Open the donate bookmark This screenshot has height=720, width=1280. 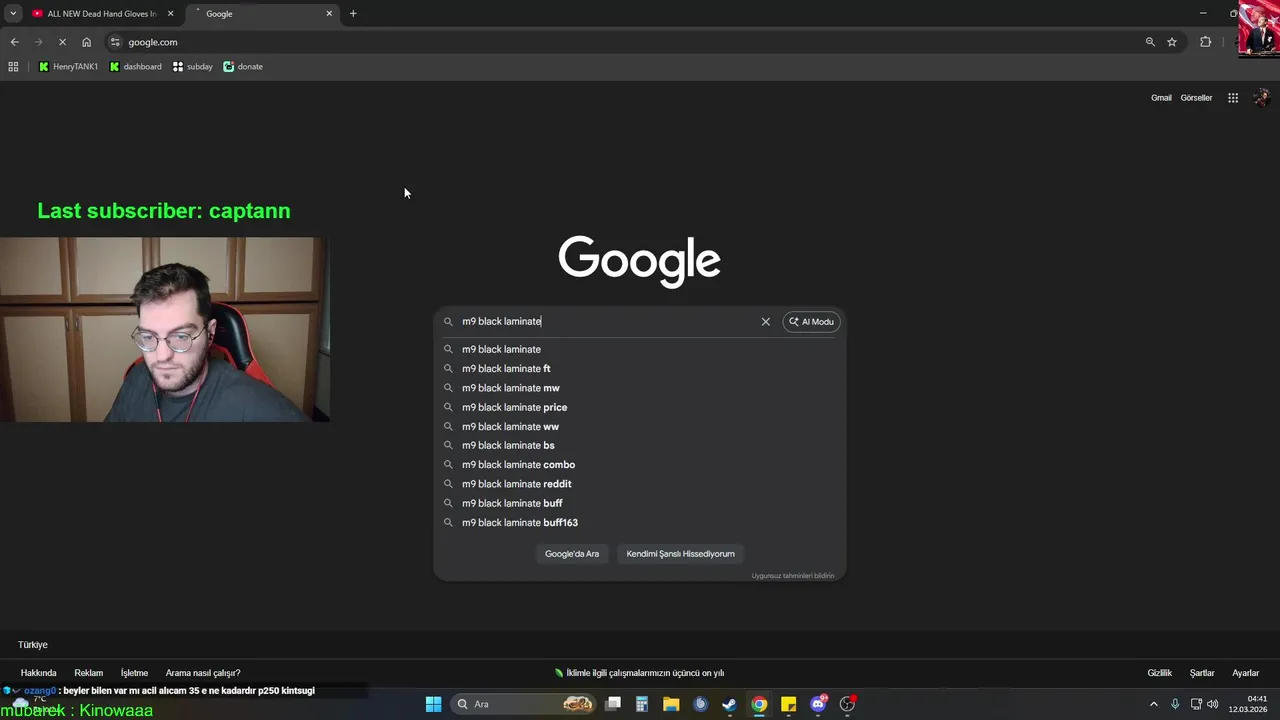click(243, 67)
